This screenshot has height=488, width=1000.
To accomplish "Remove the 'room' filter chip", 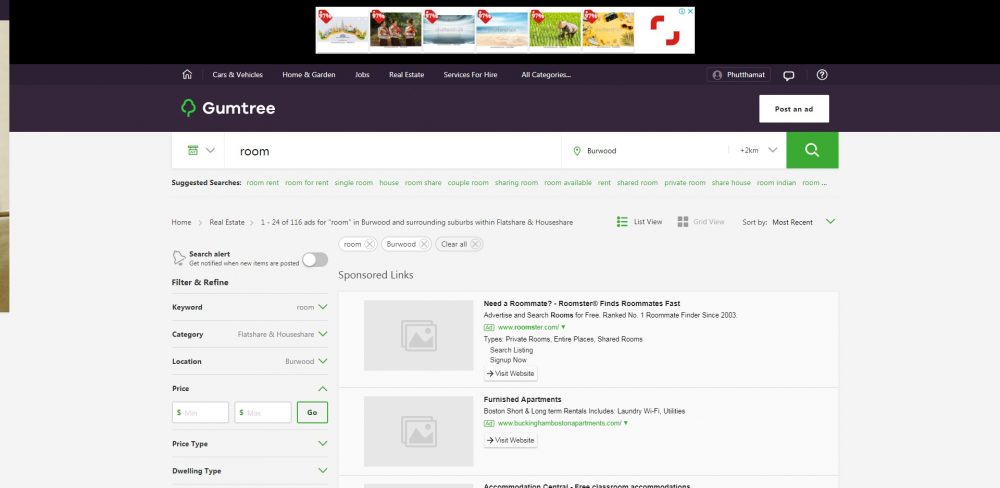I will pos(369,244).
